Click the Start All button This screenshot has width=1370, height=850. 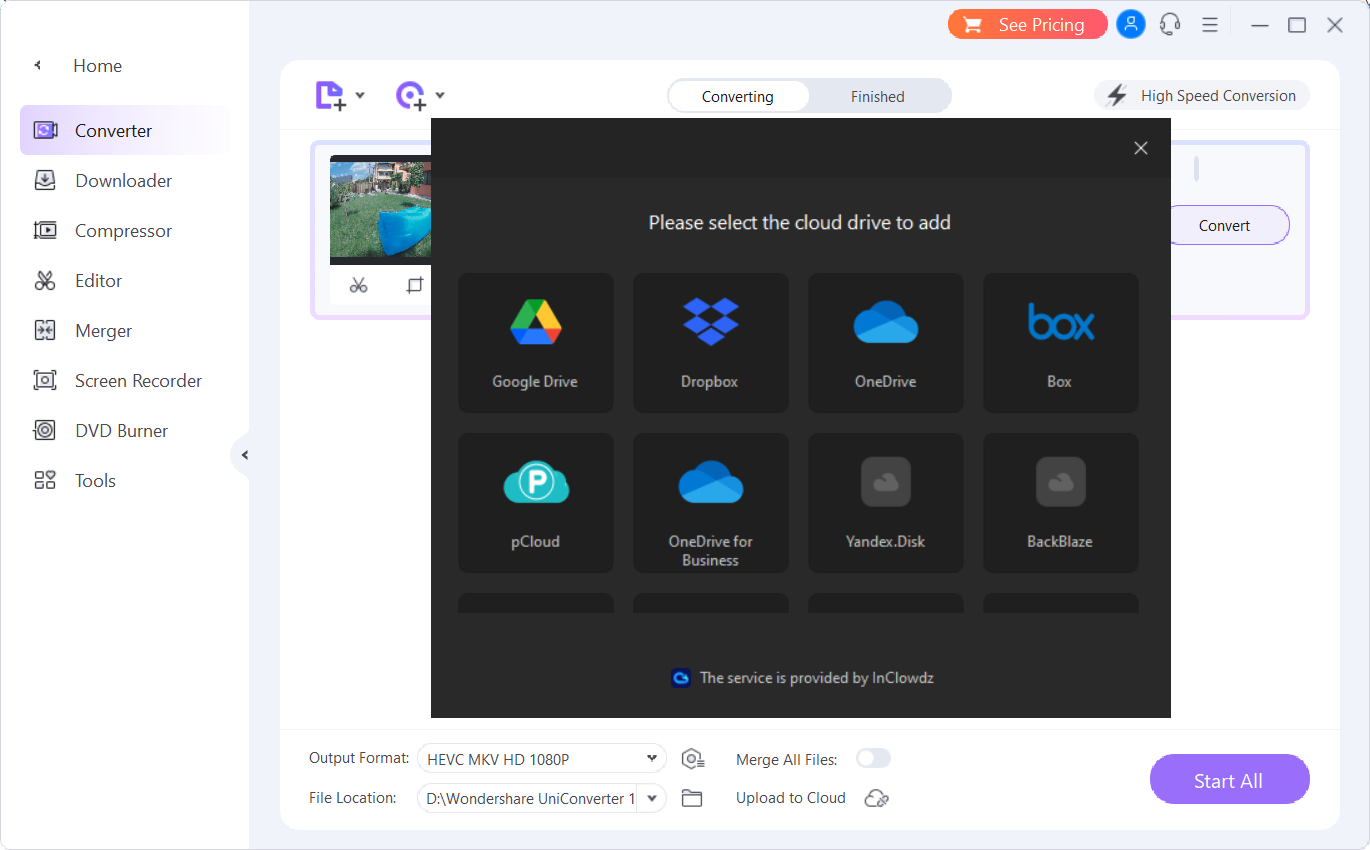point(1229,780)
